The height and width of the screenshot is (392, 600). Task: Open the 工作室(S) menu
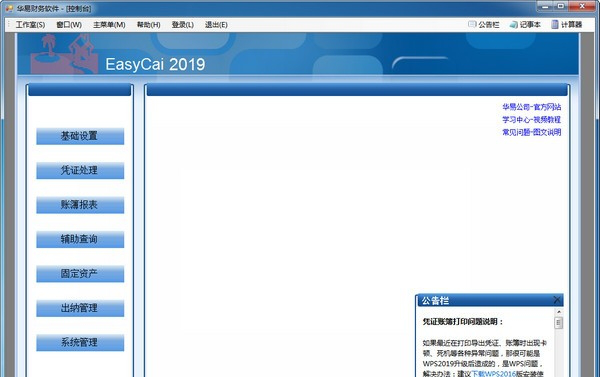[30, 25]
